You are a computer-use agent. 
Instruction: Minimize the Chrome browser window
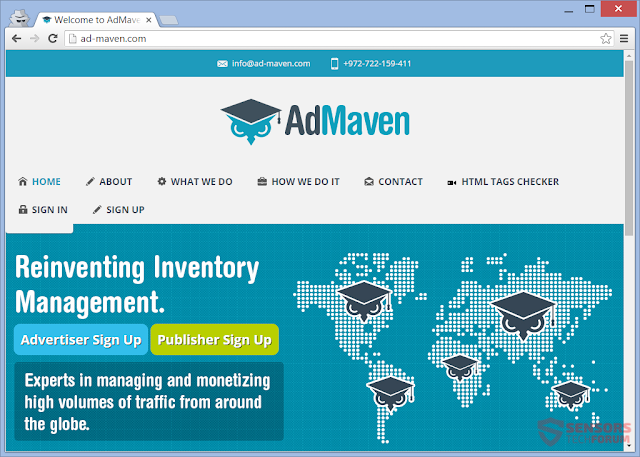click(569, 10)
